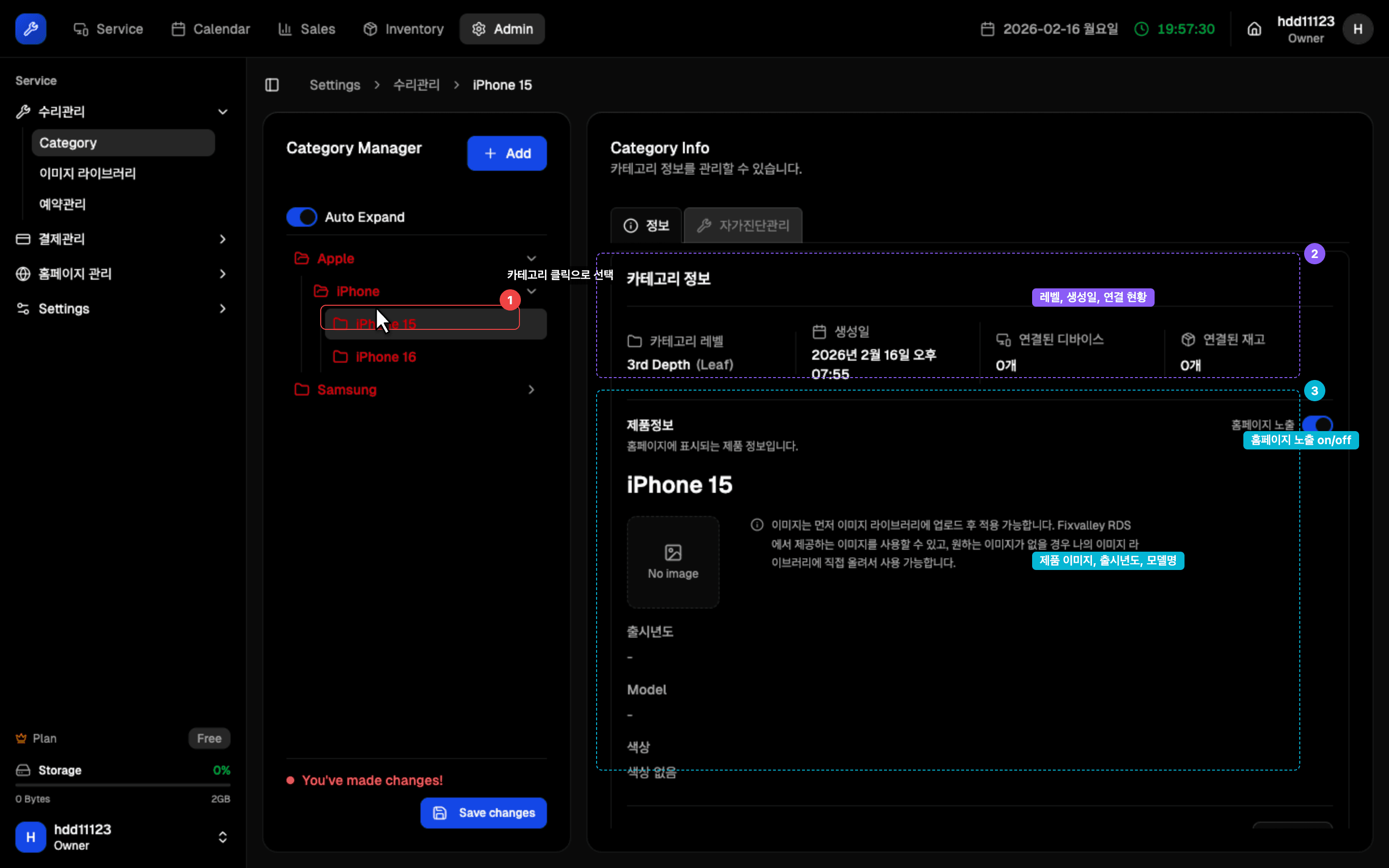Click the iPhone 16 folder icon
The image size is (1389, 868).
[340, 357]
